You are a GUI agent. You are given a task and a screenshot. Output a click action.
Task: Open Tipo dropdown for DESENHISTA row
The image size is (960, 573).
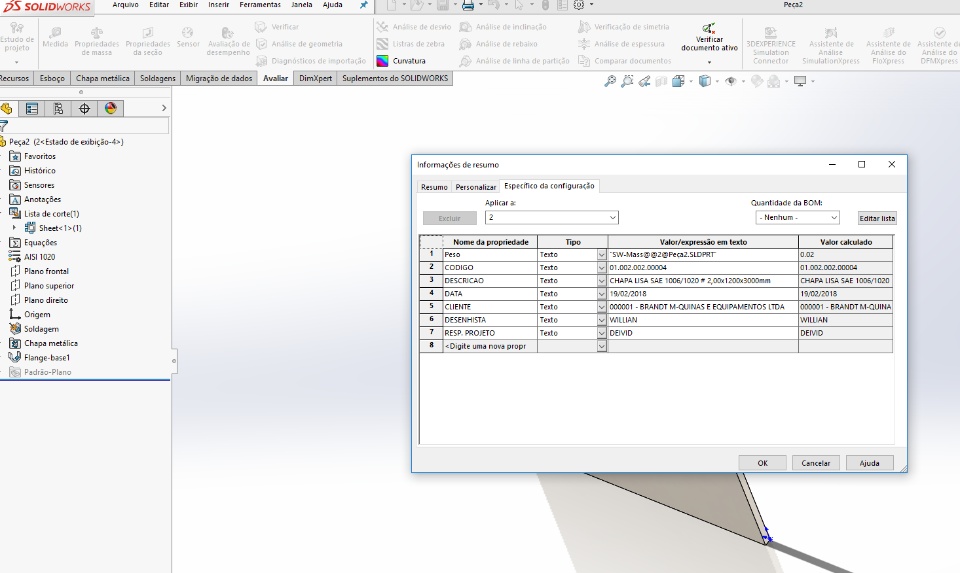click(601, 320)
